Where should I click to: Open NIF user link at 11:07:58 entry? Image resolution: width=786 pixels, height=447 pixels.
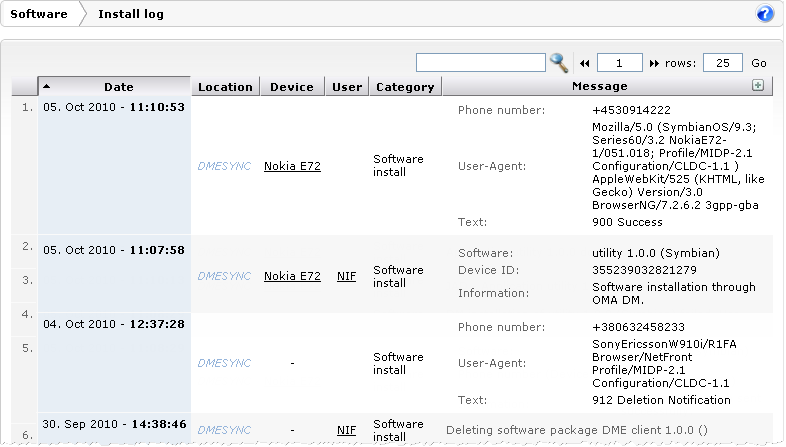[346, 276]
